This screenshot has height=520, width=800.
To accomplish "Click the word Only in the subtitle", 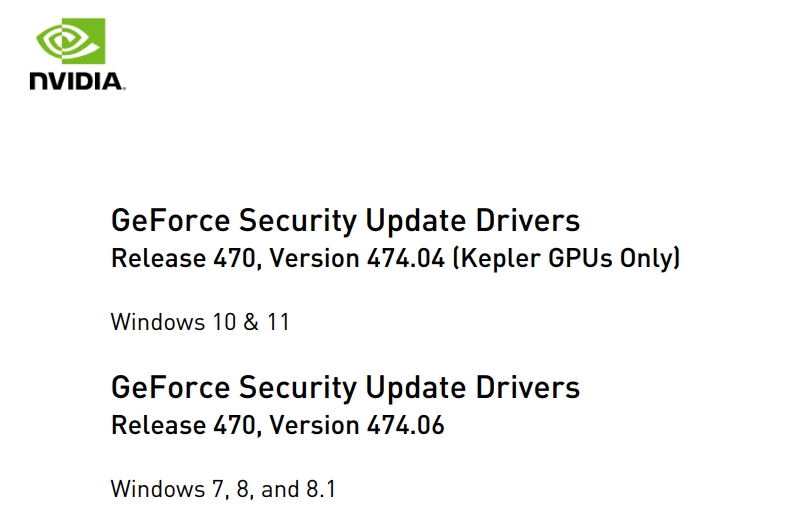I will click(x=646, y=258).
